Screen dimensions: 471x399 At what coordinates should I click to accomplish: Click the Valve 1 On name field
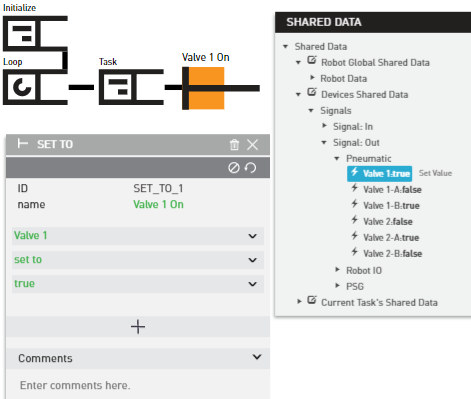pyautogui.click(x=158, y=204)
